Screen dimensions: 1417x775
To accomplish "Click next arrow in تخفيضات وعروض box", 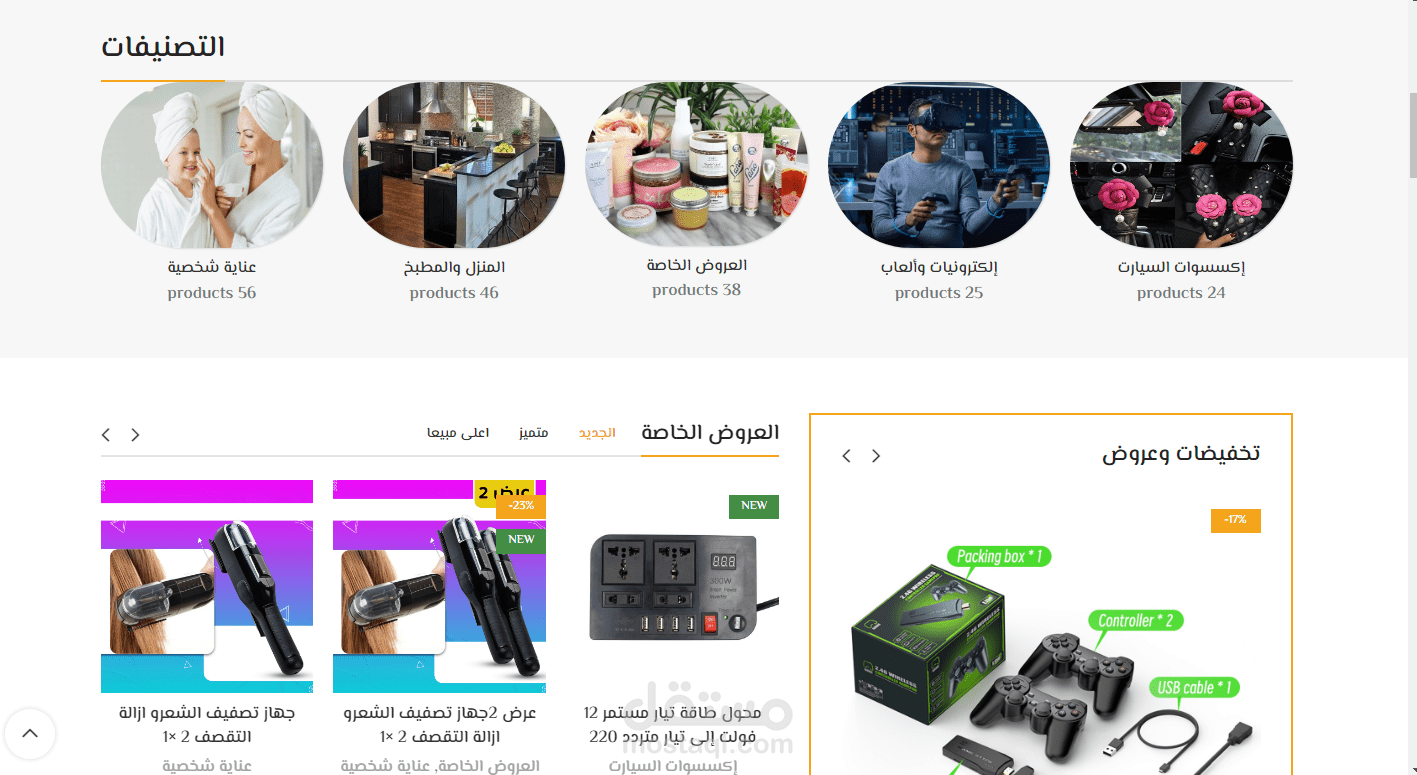I will click(x=876, y=456).
